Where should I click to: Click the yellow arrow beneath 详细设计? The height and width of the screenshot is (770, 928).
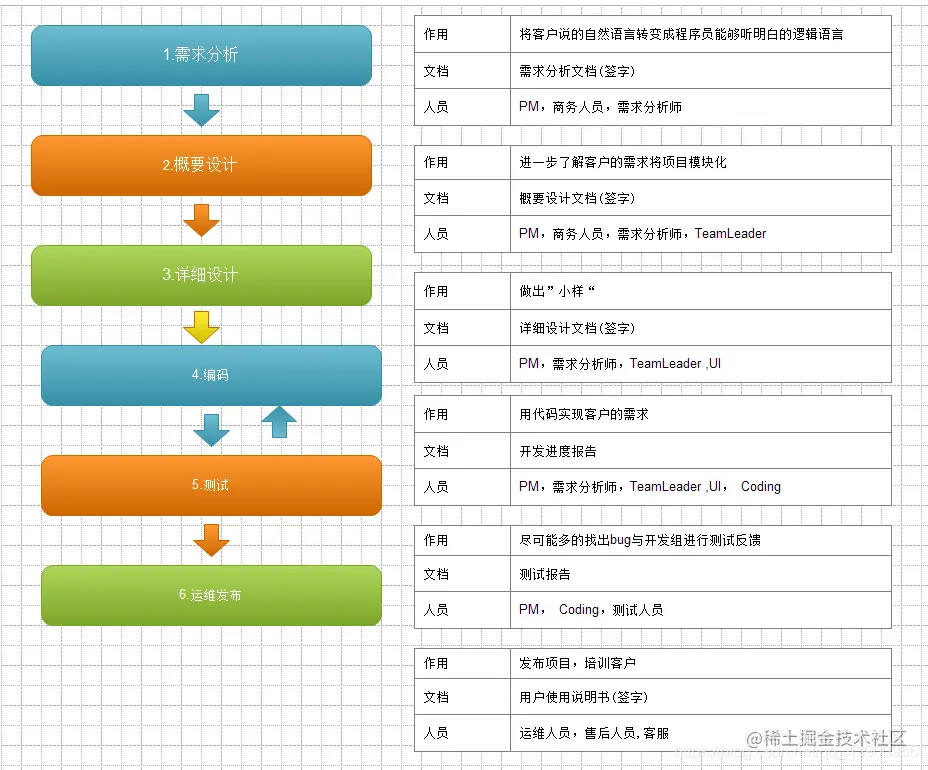tap(202, 325)
